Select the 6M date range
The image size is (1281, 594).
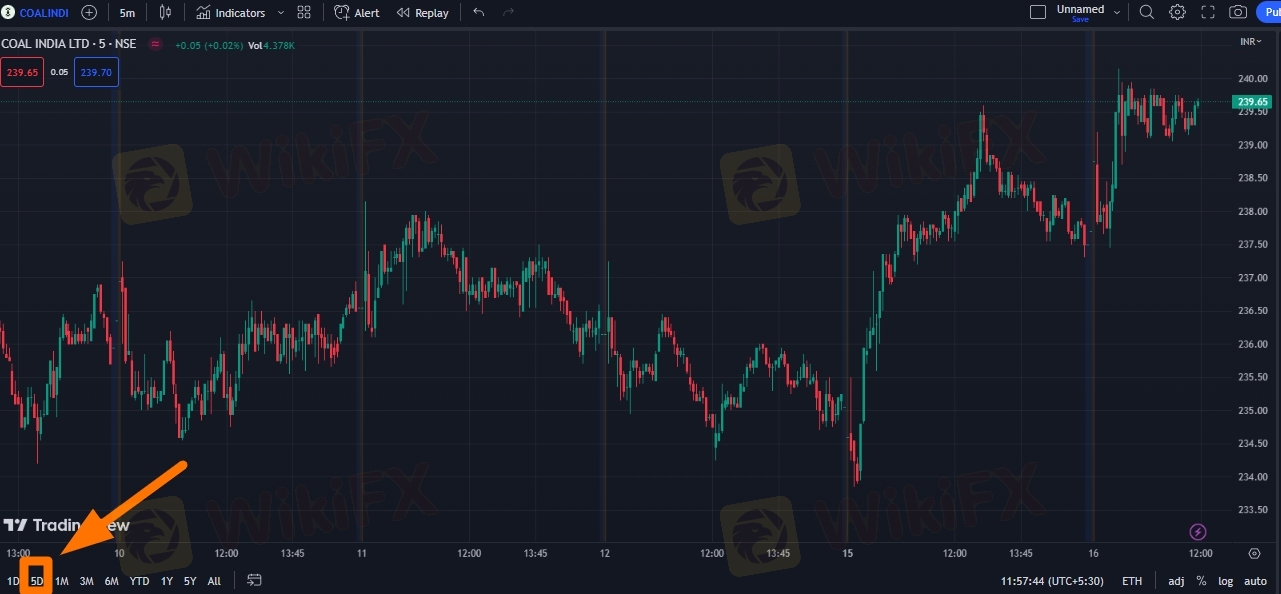click(x=112, y=581)
